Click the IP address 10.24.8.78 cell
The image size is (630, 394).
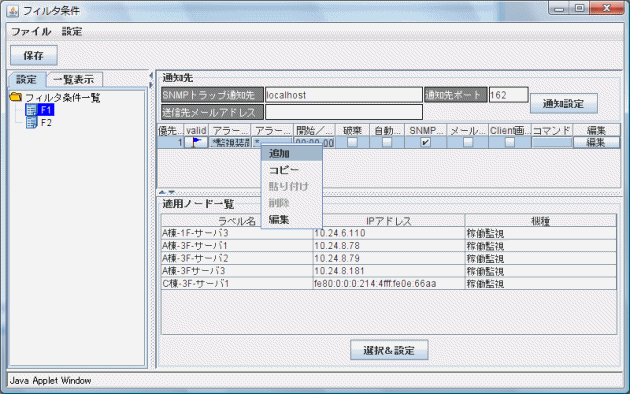(389, 246)
